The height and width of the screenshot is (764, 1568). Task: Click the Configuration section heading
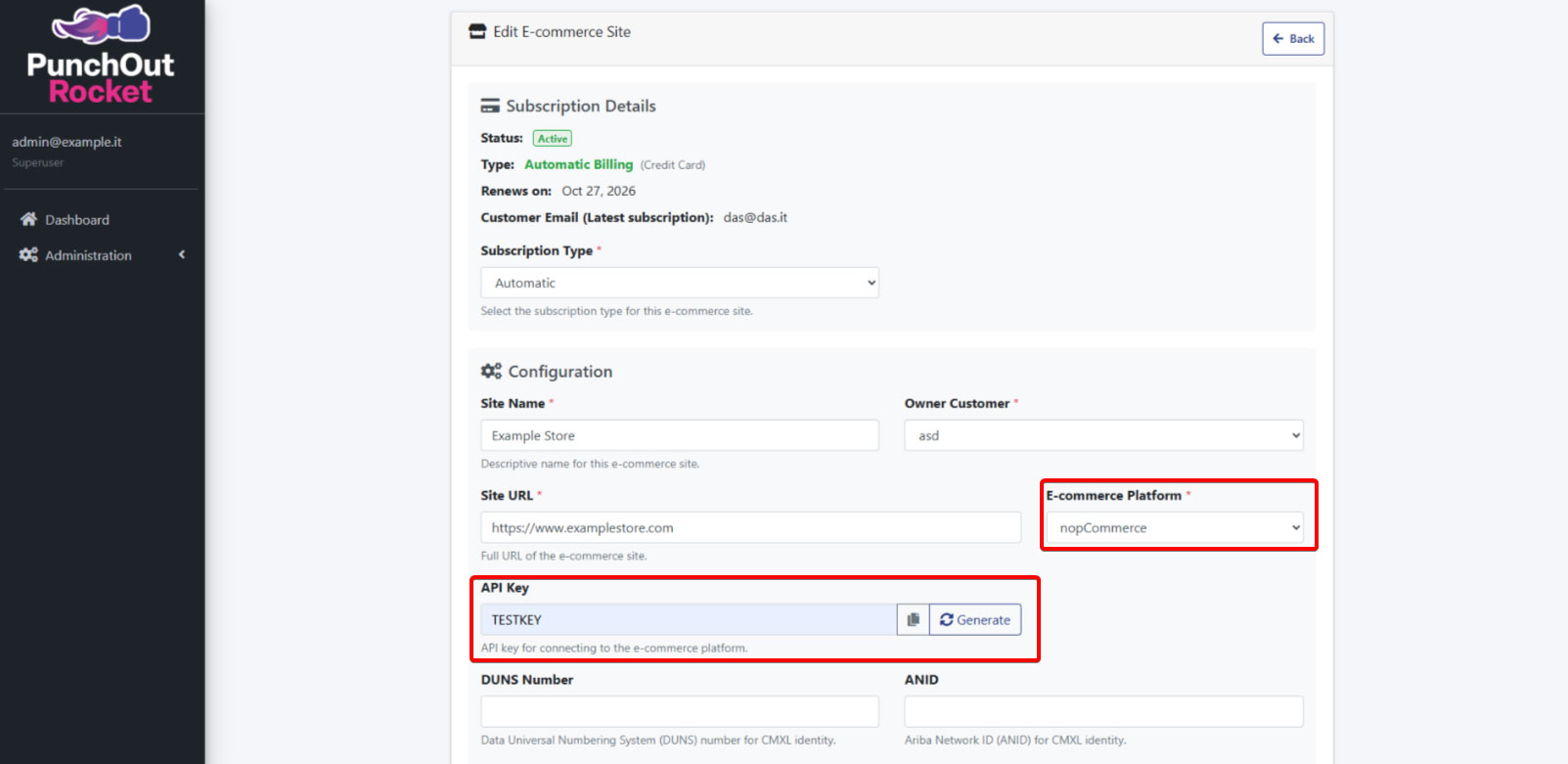[560, 372]
